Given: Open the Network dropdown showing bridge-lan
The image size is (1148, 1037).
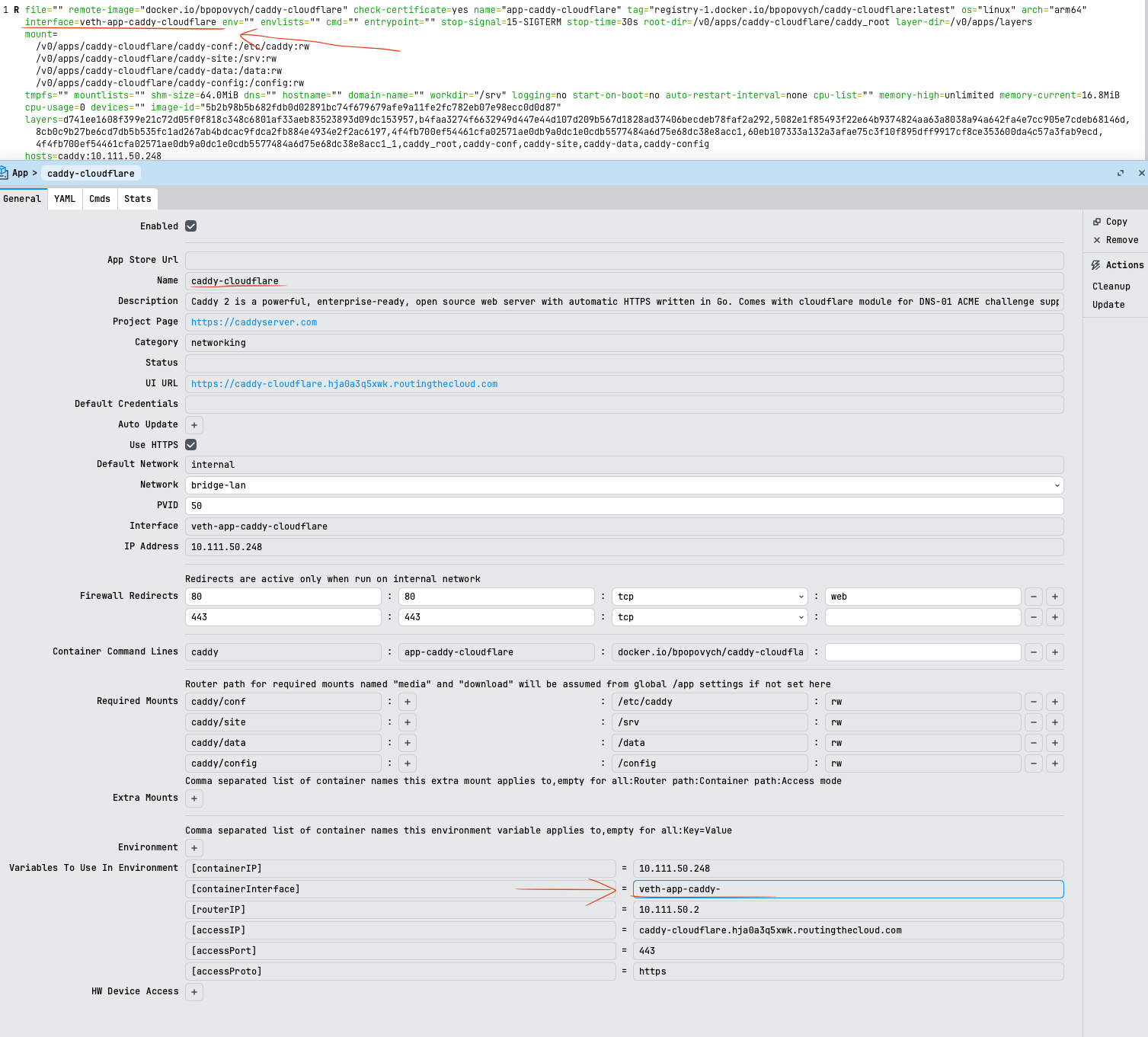Looking at the screenshot, I should [x=625, y=485].
